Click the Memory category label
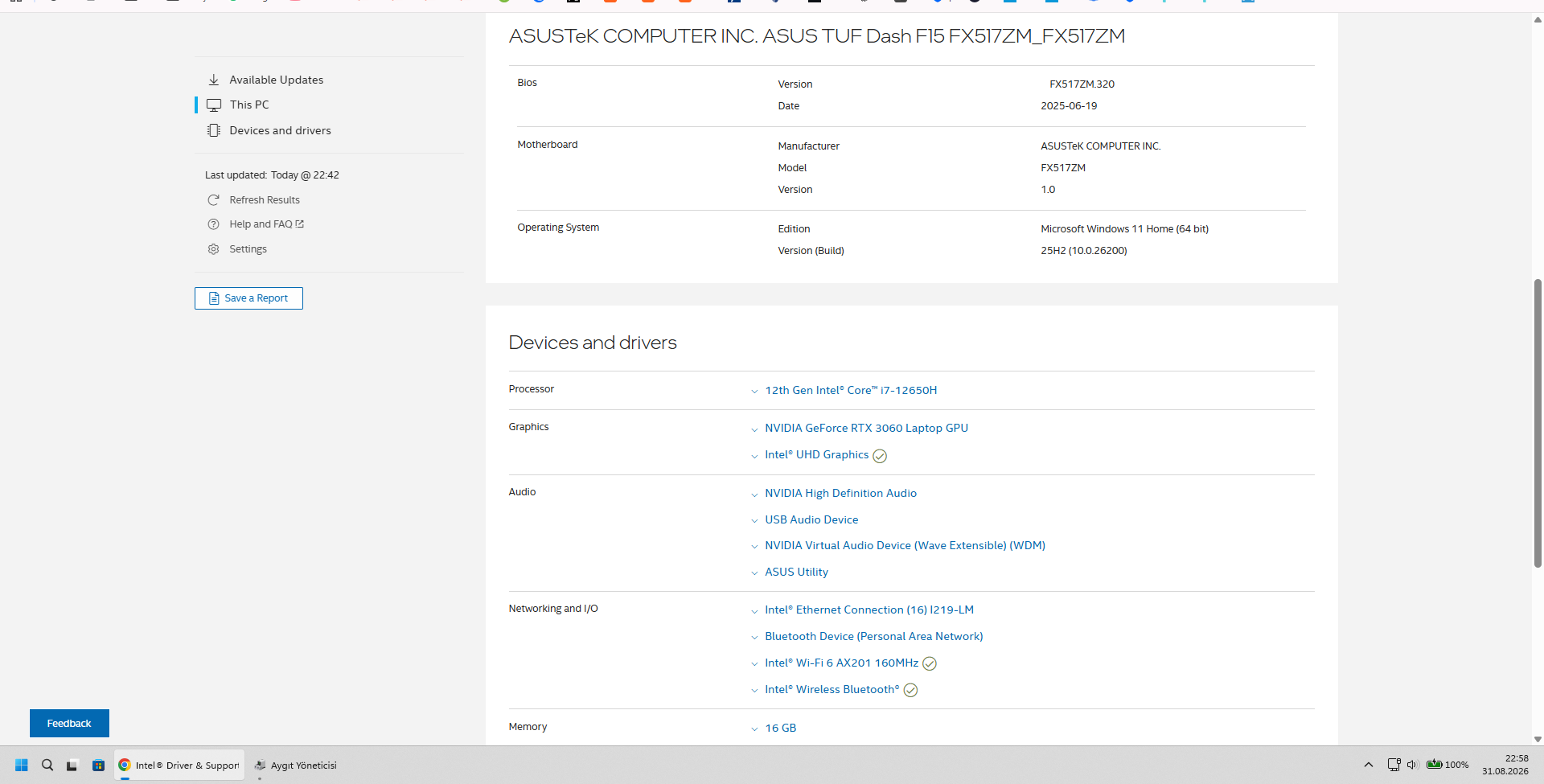Viewport: 1544px width, 784px height. tap(528, 727)
